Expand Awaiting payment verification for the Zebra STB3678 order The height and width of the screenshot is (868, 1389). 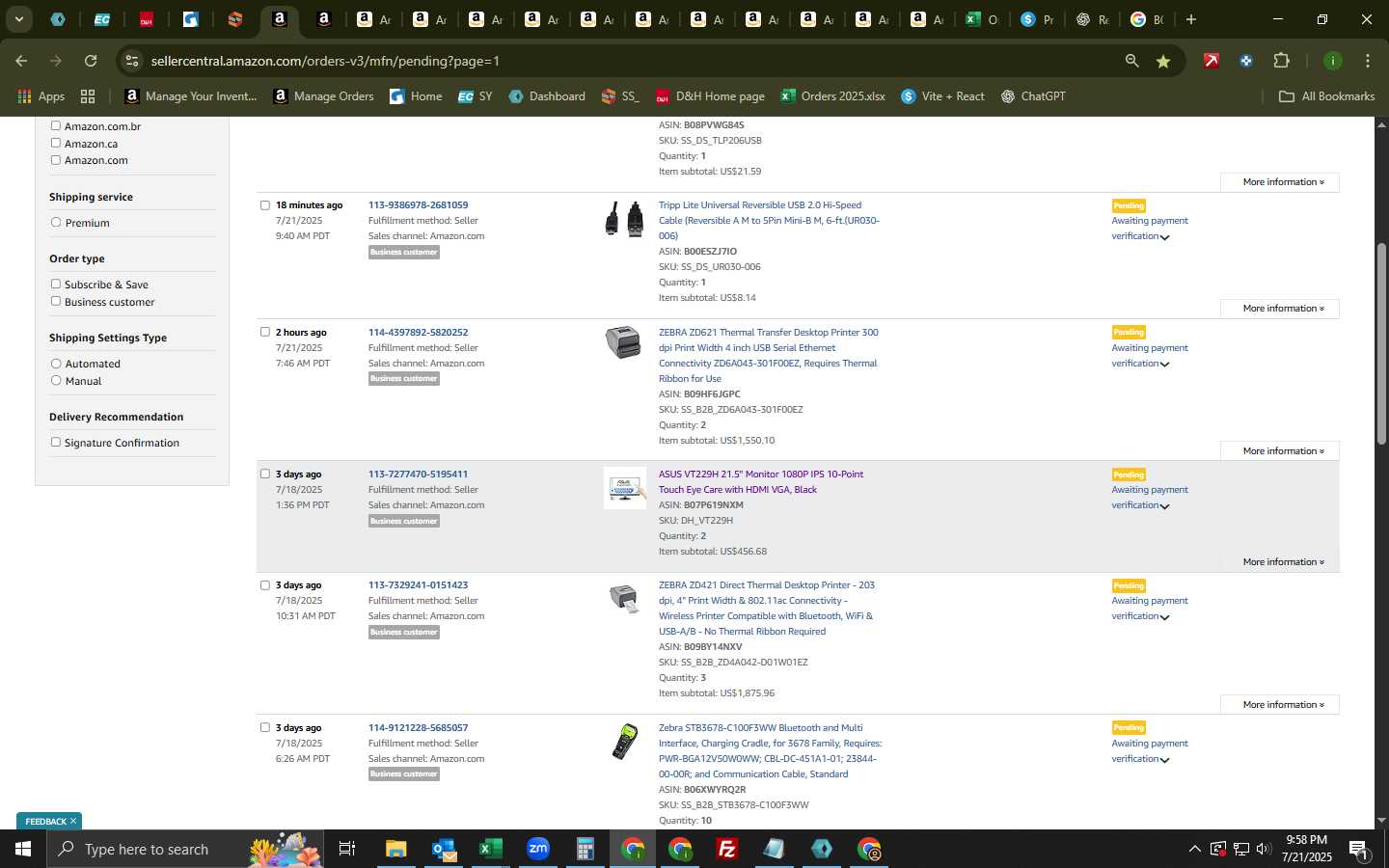pyautogui.click(x=1149, y=751)
